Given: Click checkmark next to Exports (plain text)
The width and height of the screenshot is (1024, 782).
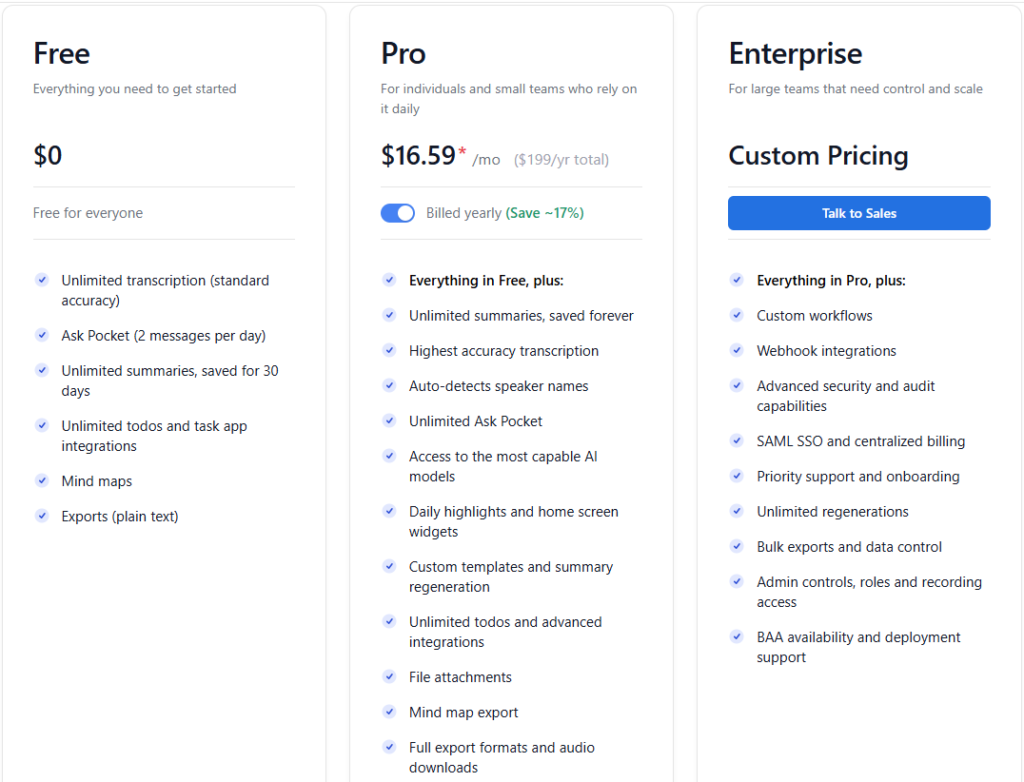Looking at the screenshot, I should (42, 516).
